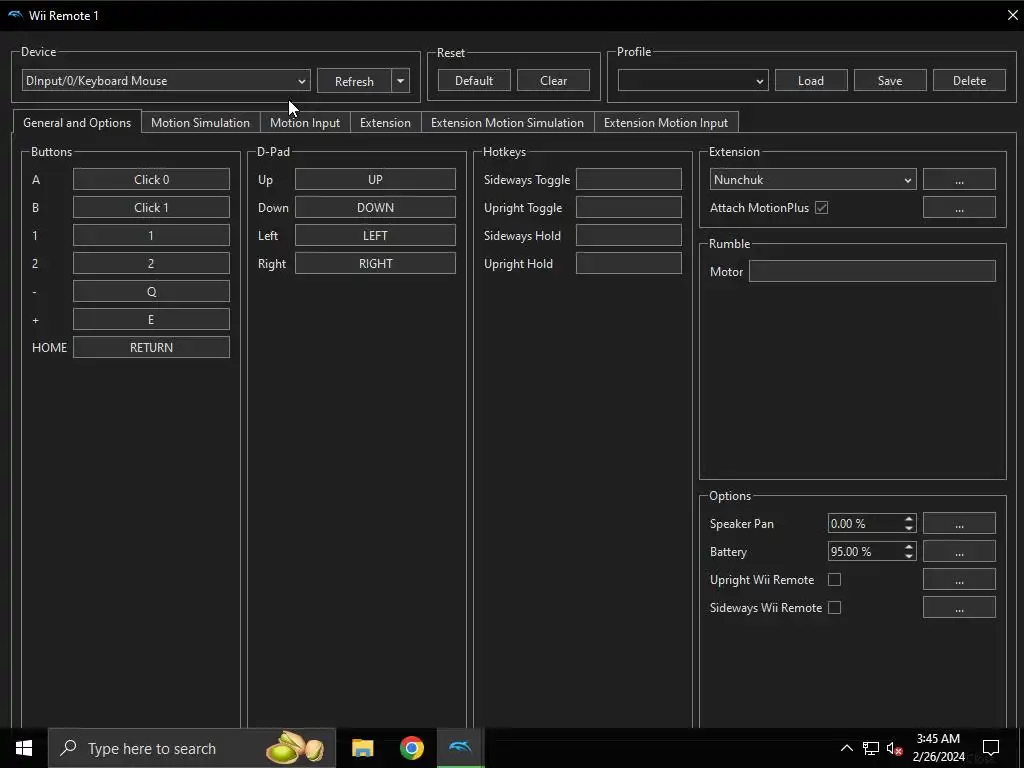Viewport: 1024px width, 768px height.
Task: Remap the D-Pad Right binding
Action: coord(376,264)
